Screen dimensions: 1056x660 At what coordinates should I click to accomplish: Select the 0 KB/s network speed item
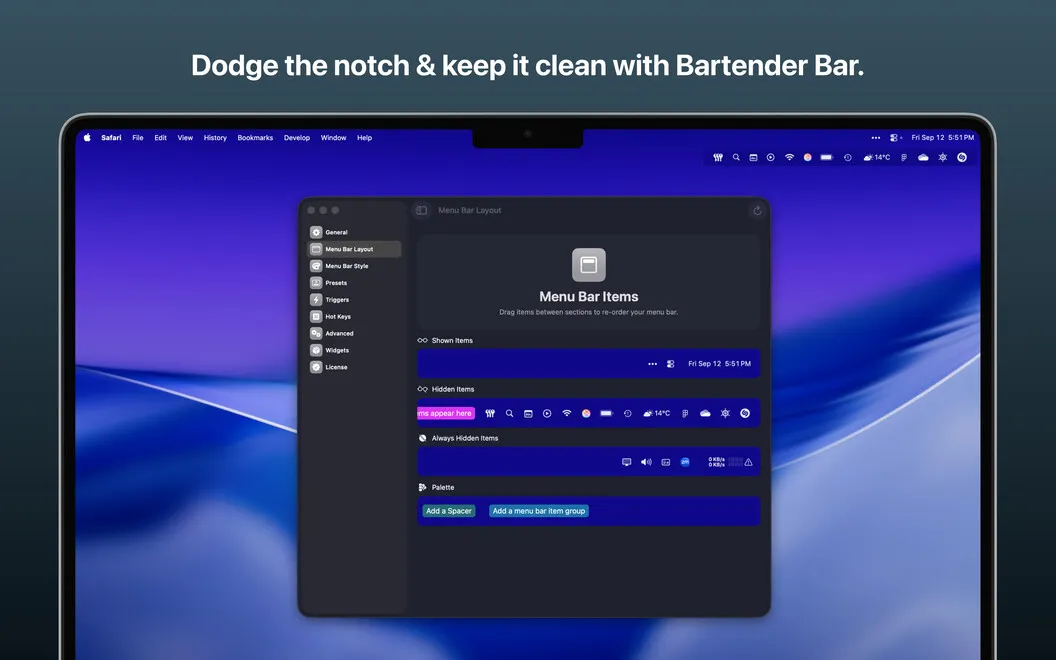point(716,462)
